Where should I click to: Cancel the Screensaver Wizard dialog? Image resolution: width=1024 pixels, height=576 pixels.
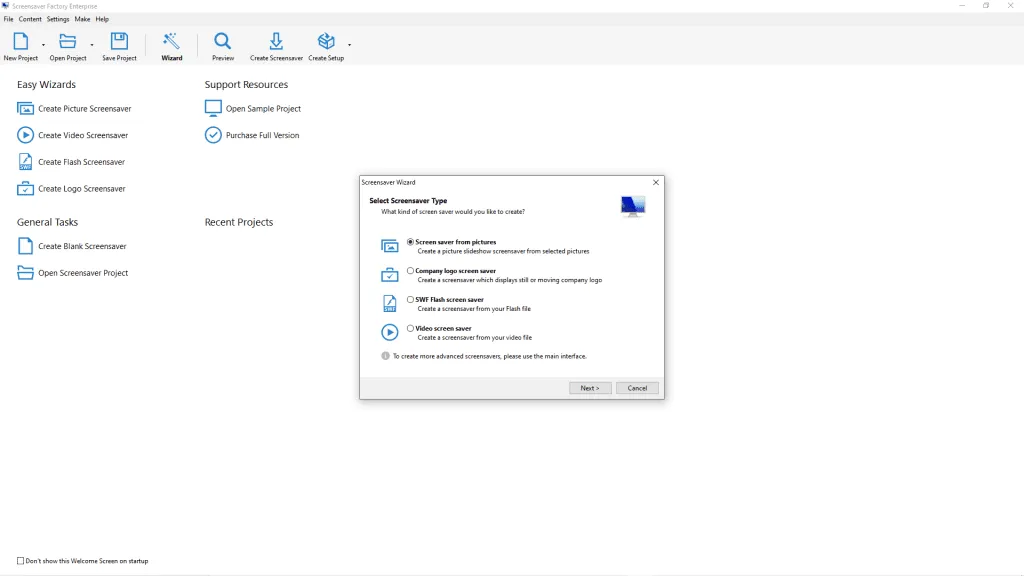pyautogui.click(x=637, y=388)
